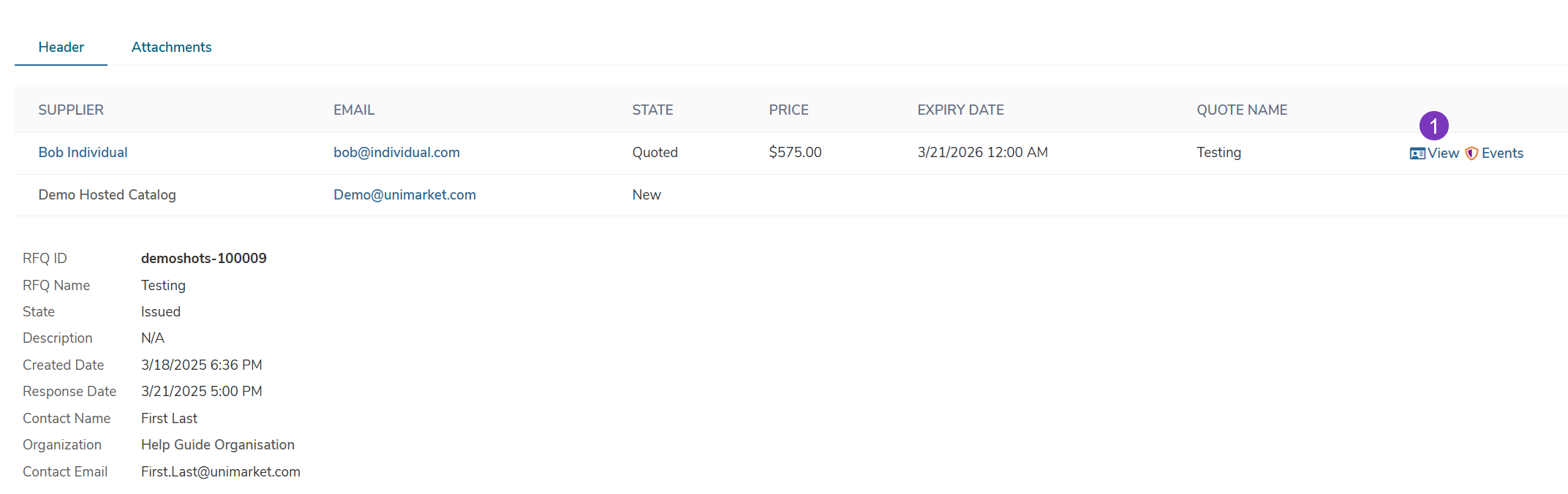Viewport: 1568px width, 494px height.
Task: Click the RFQ ID demoshots-100009 value
Action: tap(203, 259)
